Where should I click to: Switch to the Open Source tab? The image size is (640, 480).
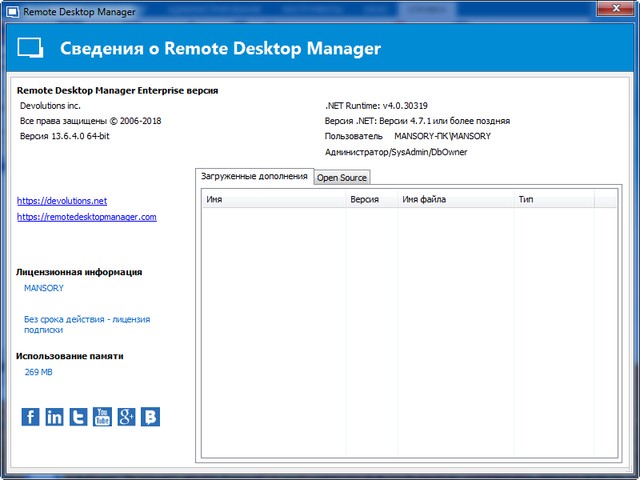click(x=342, y=178)
